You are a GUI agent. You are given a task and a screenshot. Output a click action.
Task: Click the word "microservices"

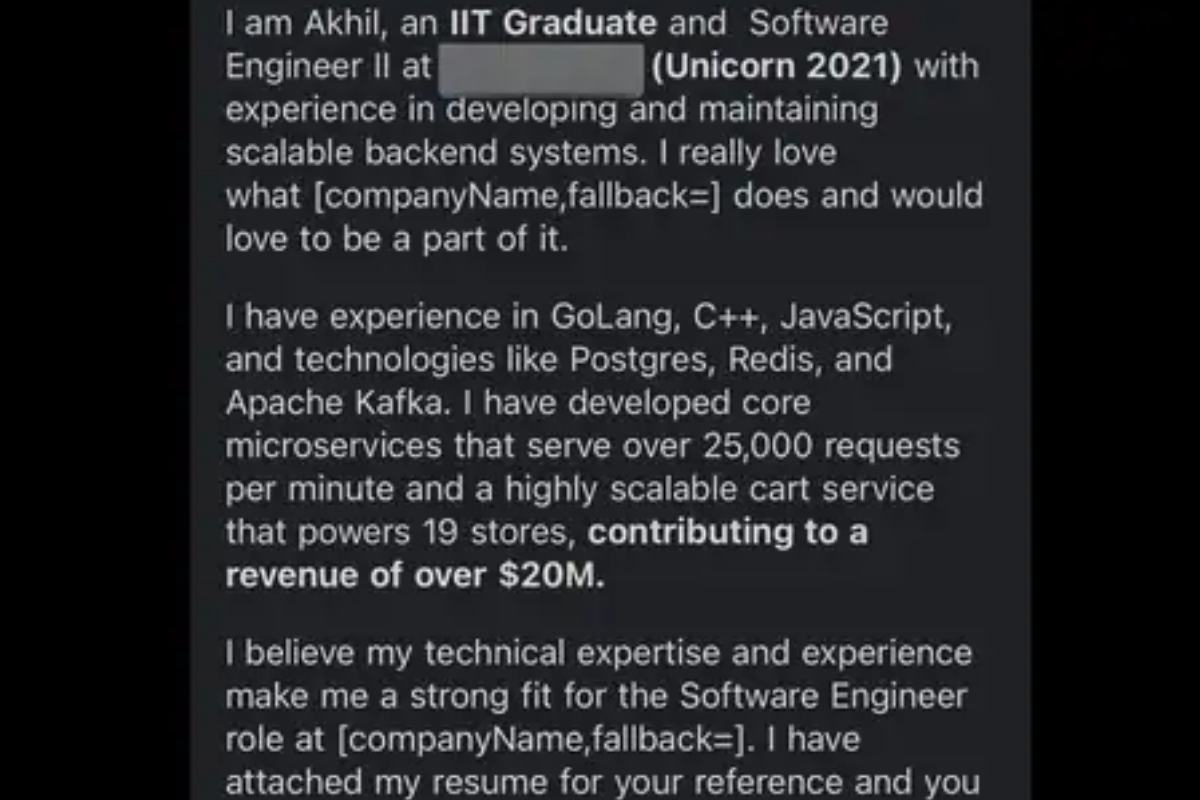pyautogui.click(x=333, y=446)
